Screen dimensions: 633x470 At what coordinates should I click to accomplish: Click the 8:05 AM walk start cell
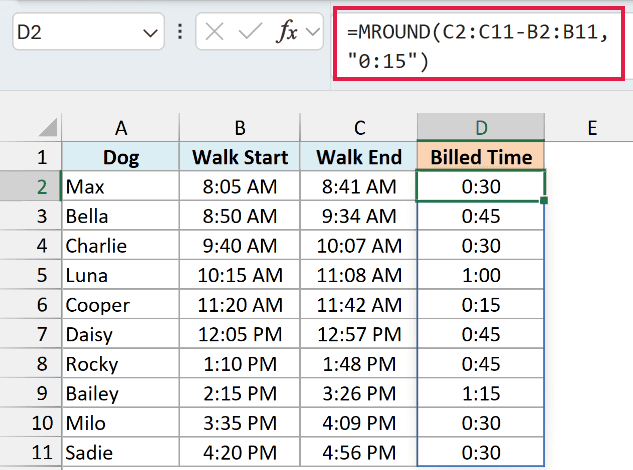click(240, 186)
